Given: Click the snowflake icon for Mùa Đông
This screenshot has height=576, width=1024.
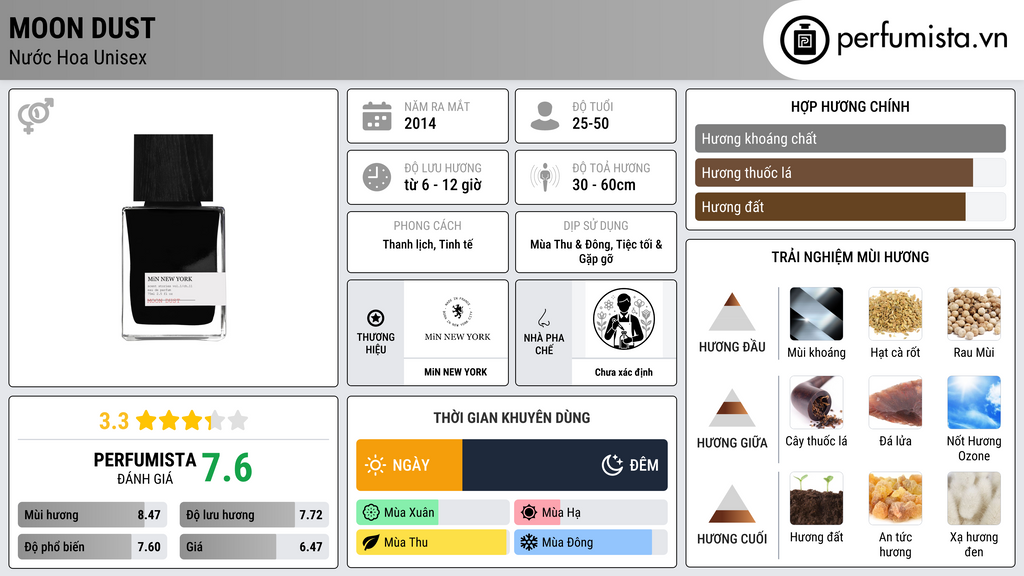Looking at the screenshot, I should (x=529, y=542).
